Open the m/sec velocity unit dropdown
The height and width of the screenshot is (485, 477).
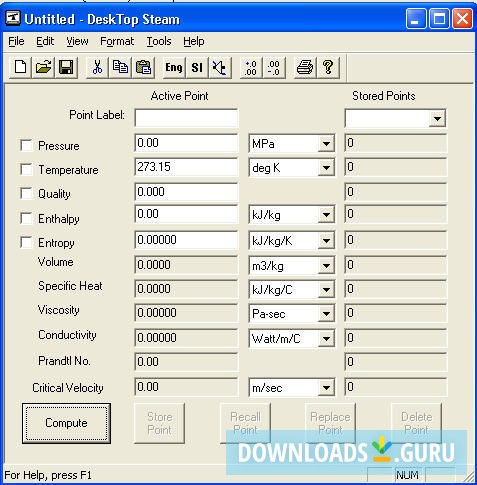(x=326, y=388)
